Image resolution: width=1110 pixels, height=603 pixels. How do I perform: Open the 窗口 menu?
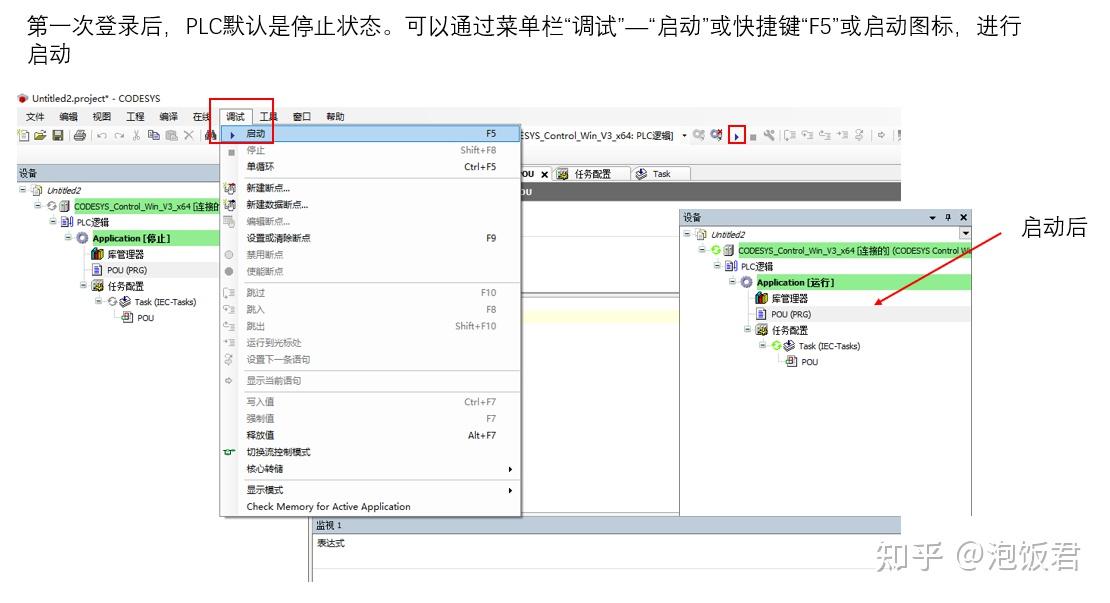click(302, 117)
